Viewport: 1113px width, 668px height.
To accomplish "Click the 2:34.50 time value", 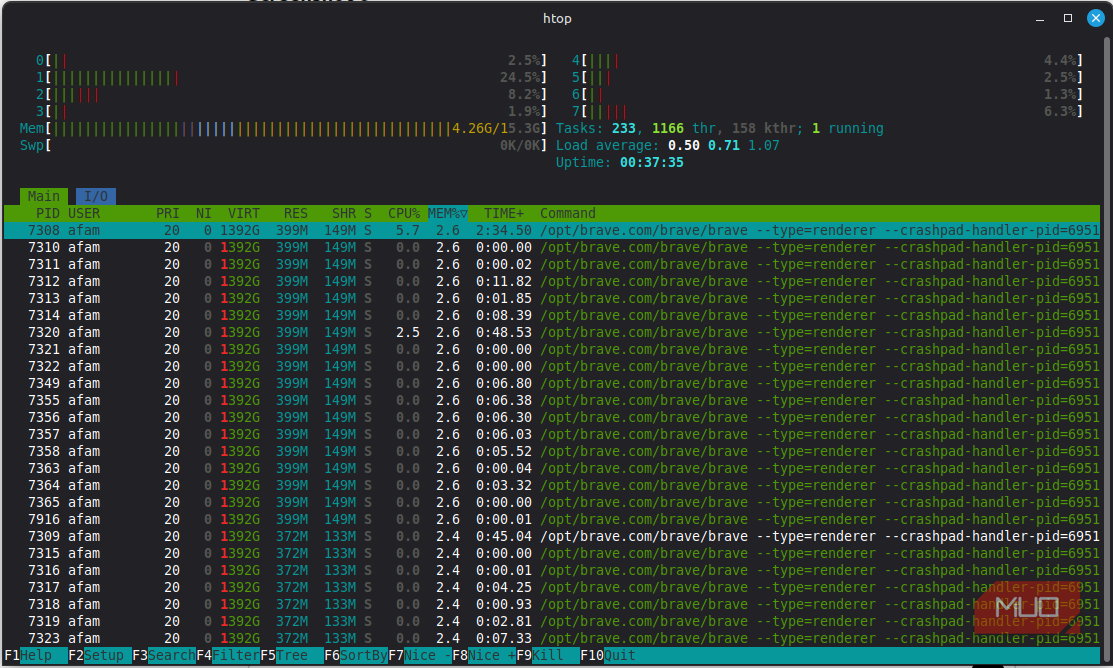I will coord(504,230).
